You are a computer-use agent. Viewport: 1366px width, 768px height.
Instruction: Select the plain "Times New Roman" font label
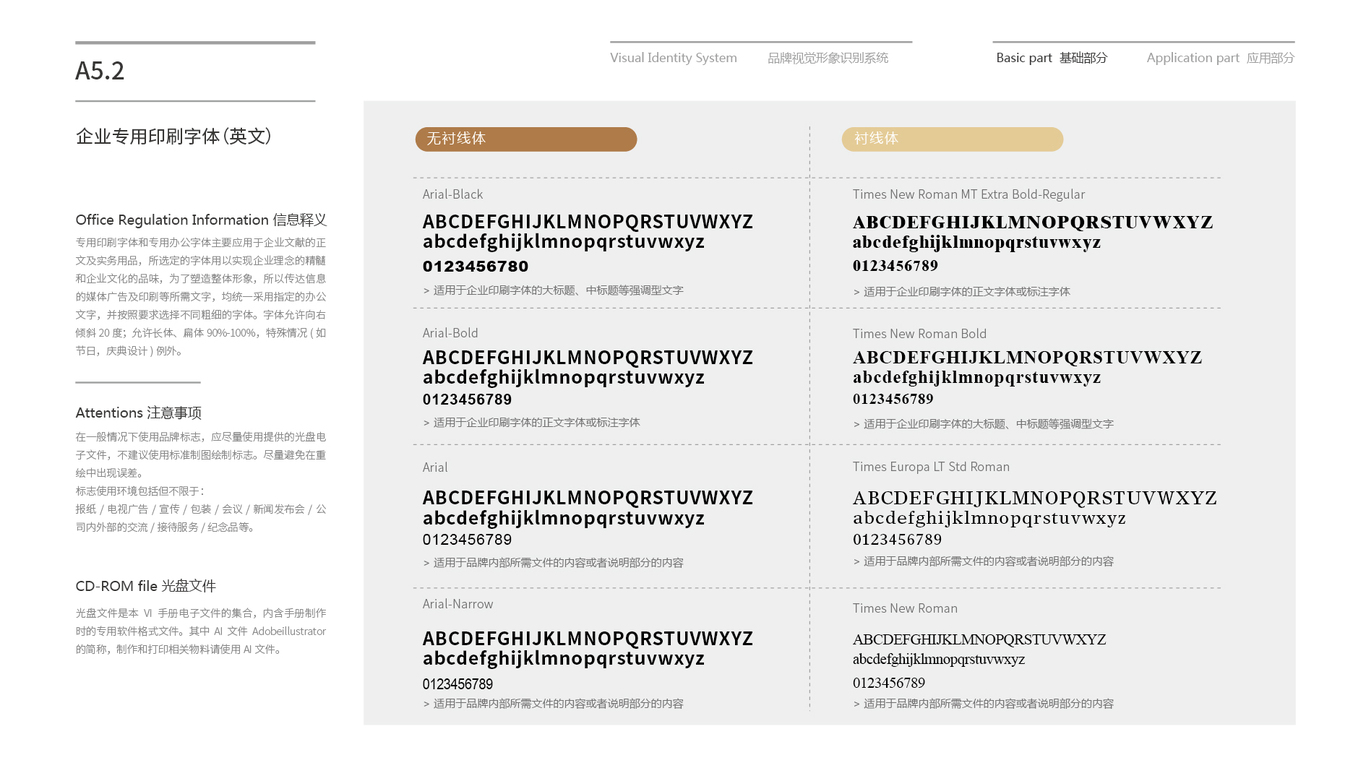click(905, 608)
